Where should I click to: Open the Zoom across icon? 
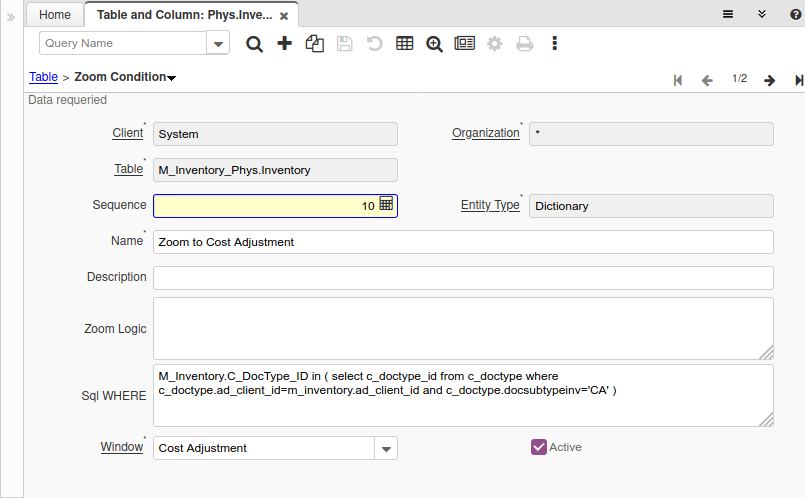[434, 43]
